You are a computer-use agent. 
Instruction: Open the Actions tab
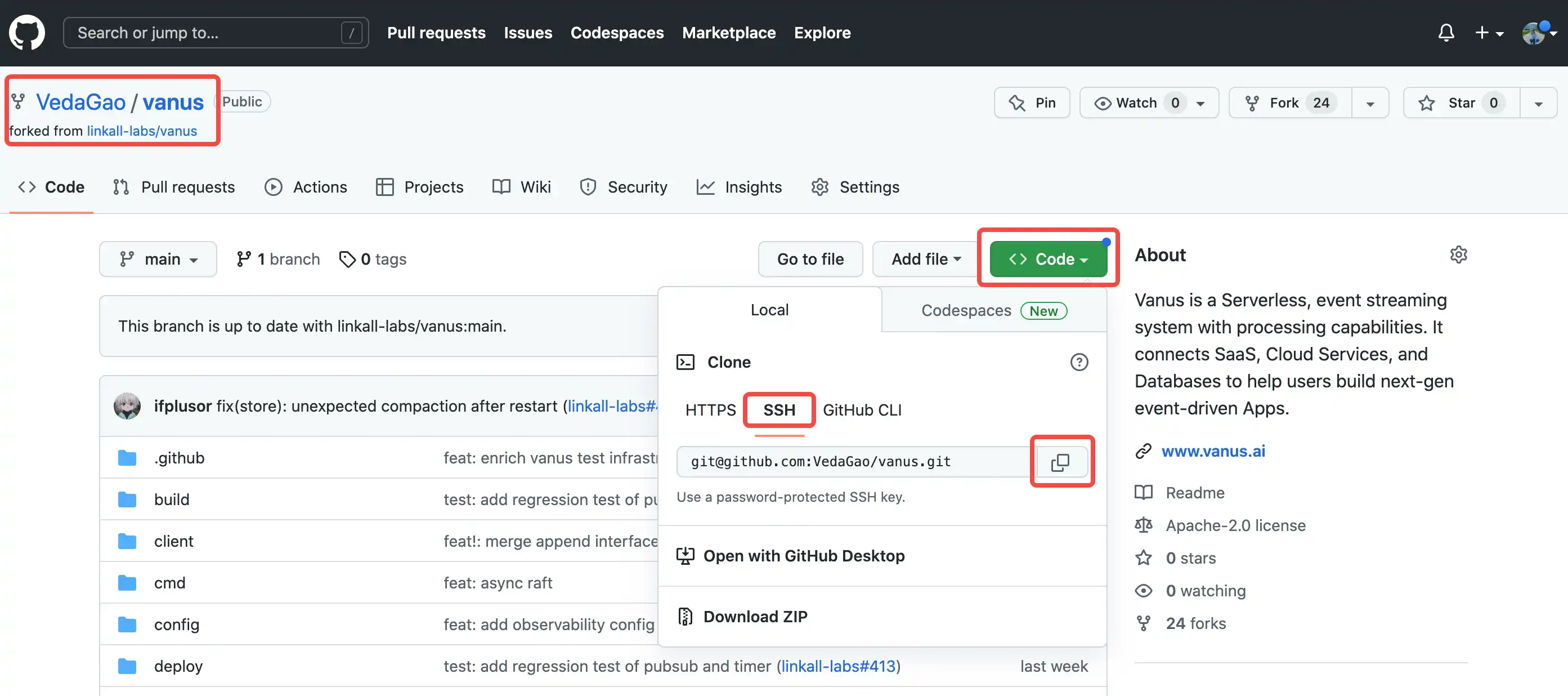pos(306,187)
